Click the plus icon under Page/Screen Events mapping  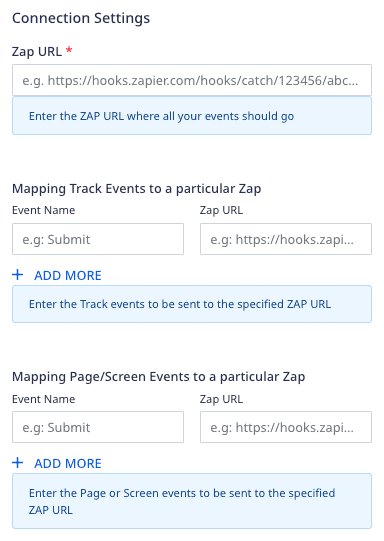[18, 463]
